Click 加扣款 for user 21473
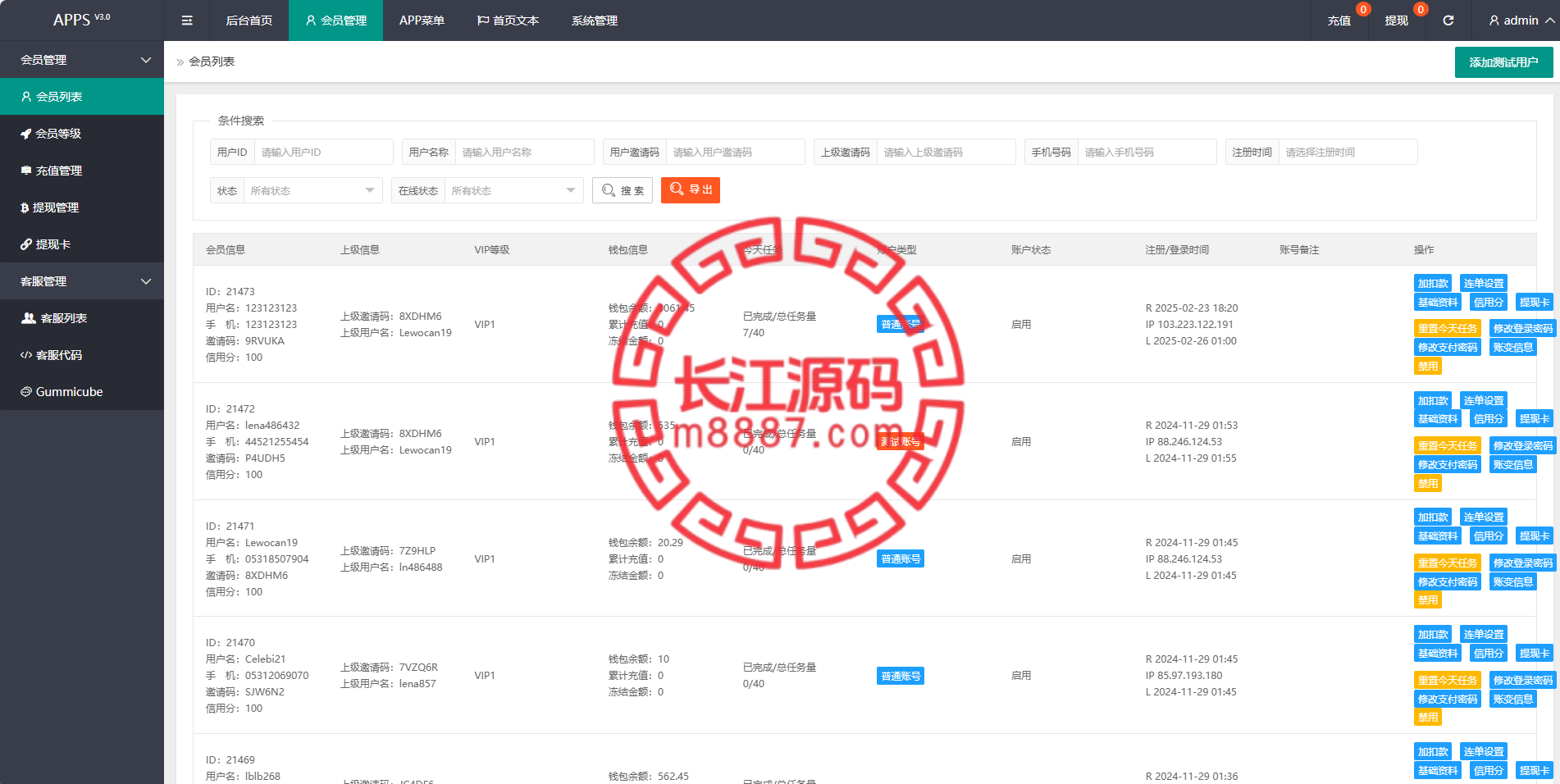Image resolution: width=1560 pixels, height=784 pixels. tap(1433, 283)
